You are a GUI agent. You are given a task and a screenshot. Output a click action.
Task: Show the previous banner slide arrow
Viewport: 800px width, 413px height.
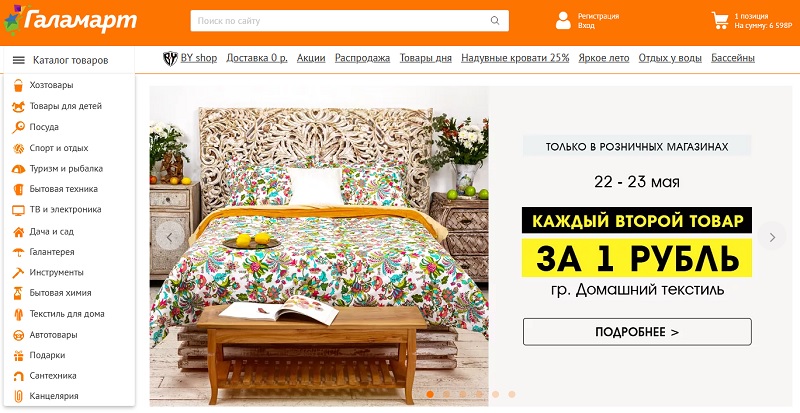[170, 236]
